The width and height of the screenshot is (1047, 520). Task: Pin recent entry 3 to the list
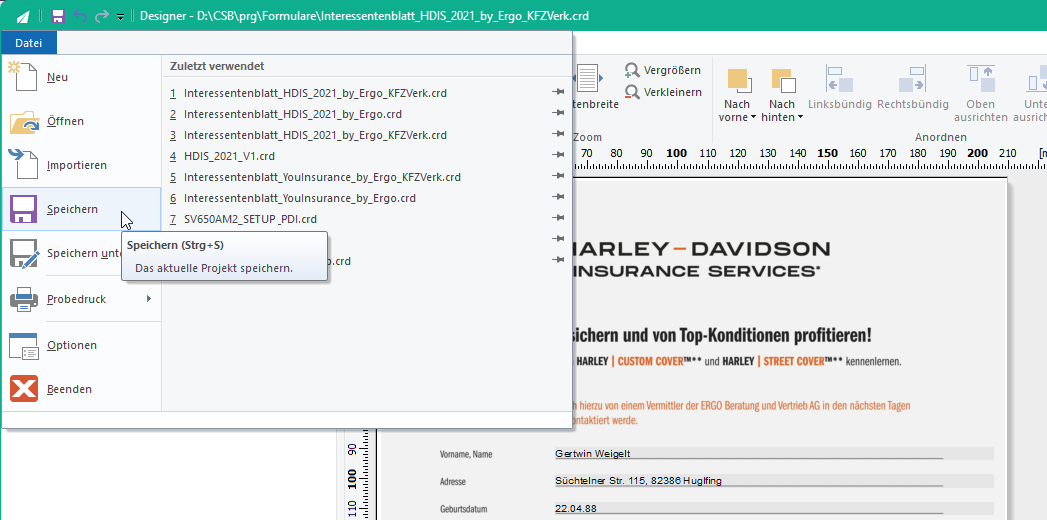(x=559, y=135)
